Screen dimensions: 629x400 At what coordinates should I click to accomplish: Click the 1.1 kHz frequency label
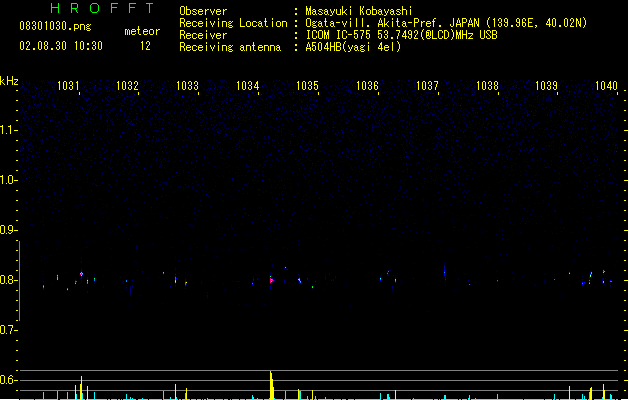(8, 130)
